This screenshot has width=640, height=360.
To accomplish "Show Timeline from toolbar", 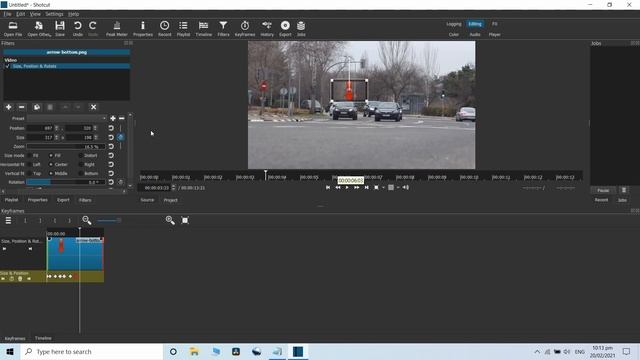I will point(203,29).
